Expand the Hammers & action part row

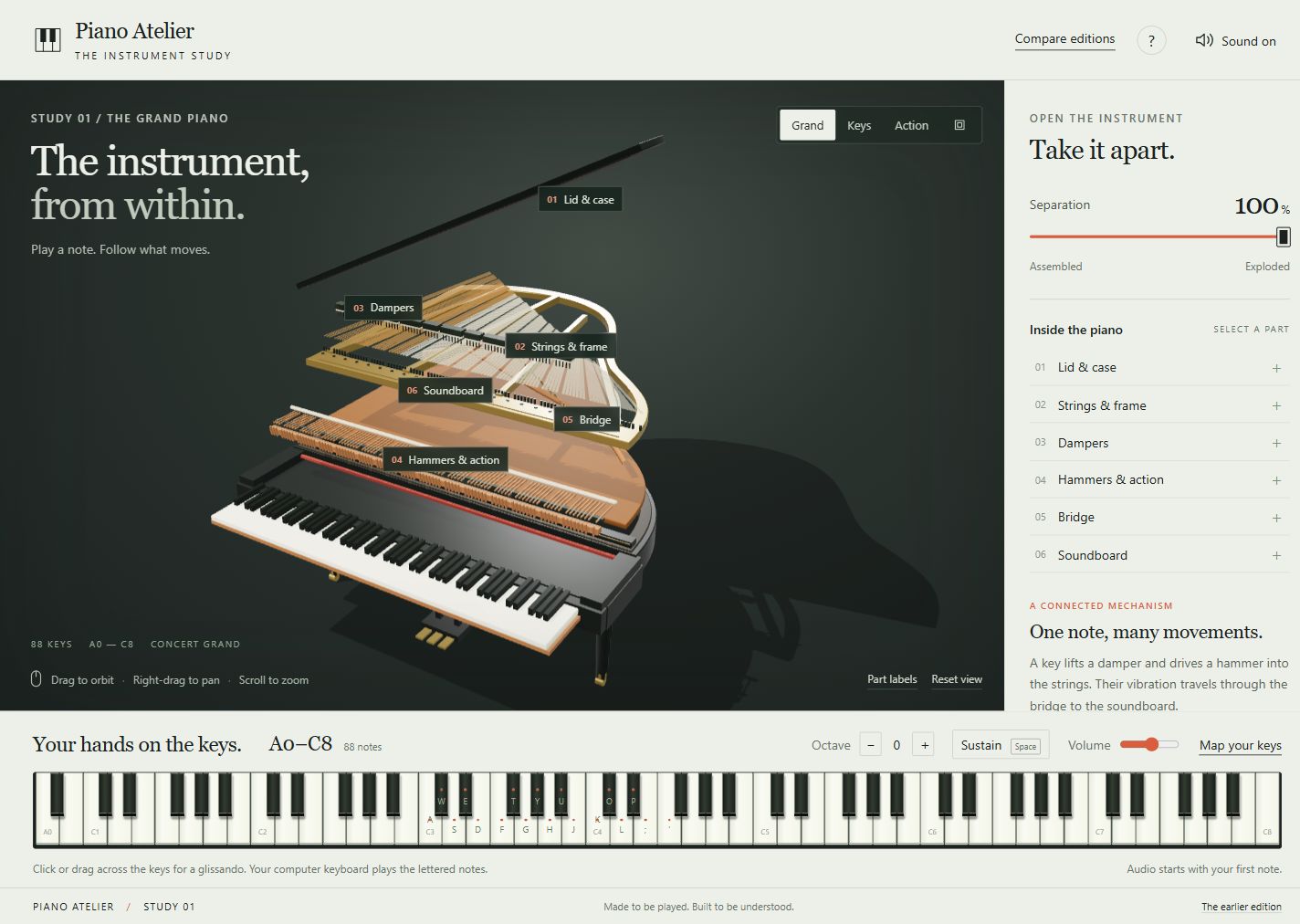[x=1159, y=479]
